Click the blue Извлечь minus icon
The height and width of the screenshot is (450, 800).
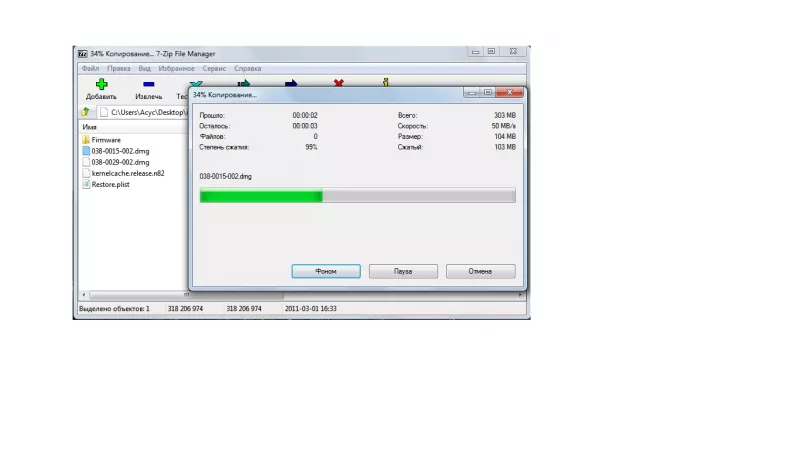click(148, 84)
